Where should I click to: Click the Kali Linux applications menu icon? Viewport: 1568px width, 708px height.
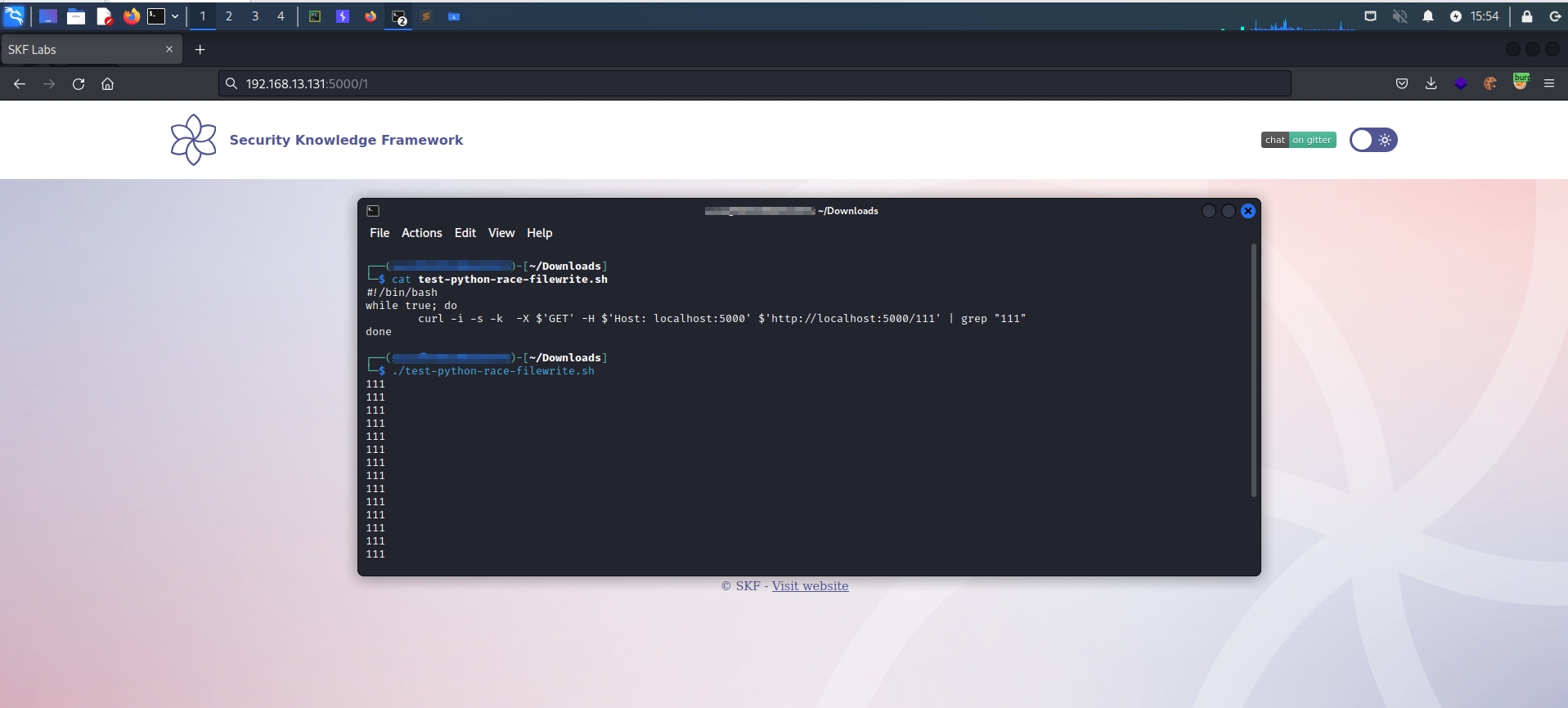pyautogui.click(x=14, y=16)
